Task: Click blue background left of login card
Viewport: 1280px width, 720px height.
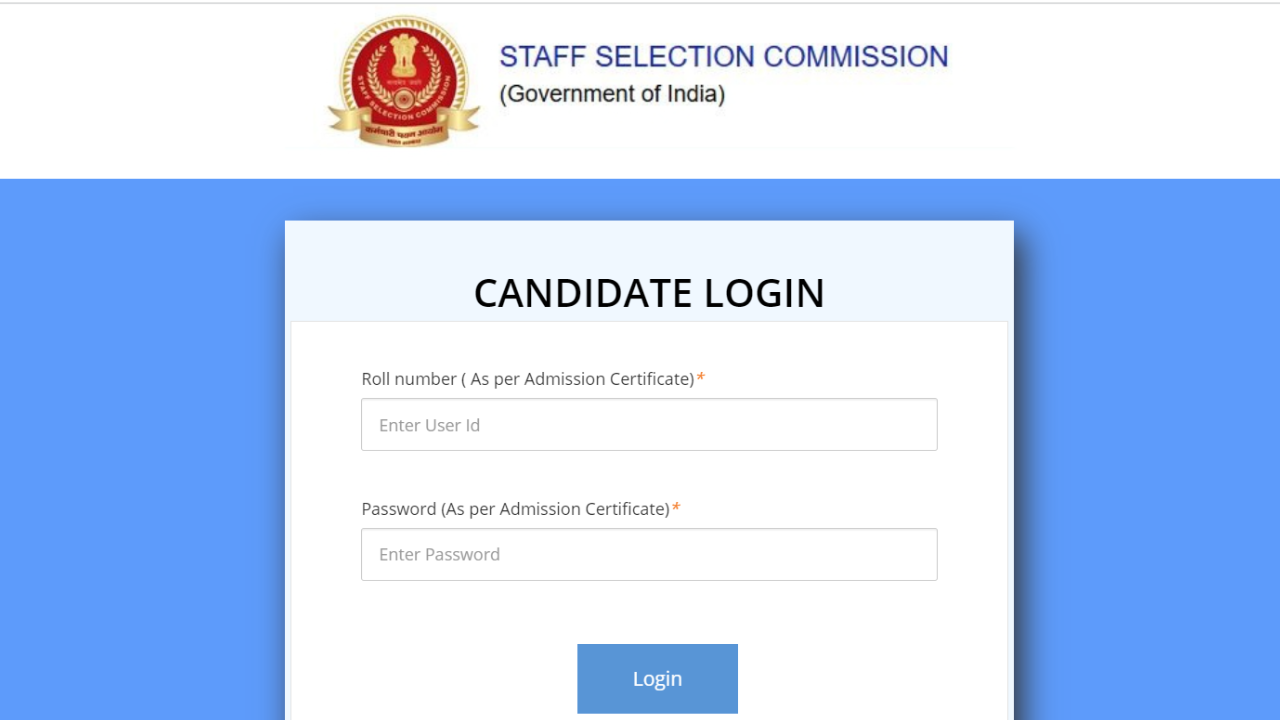Action: 142,450
